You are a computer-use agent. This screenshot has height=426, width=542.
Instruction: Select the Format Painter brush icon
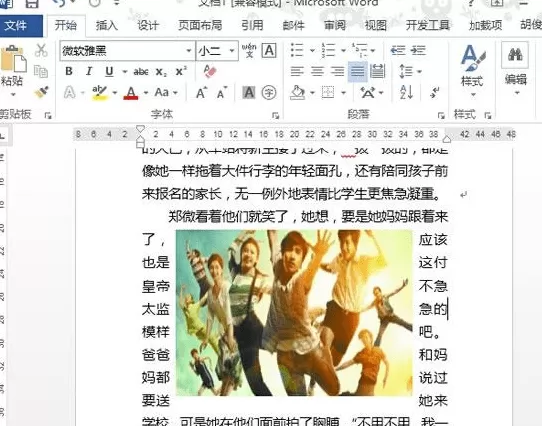[x=41, y=92]
